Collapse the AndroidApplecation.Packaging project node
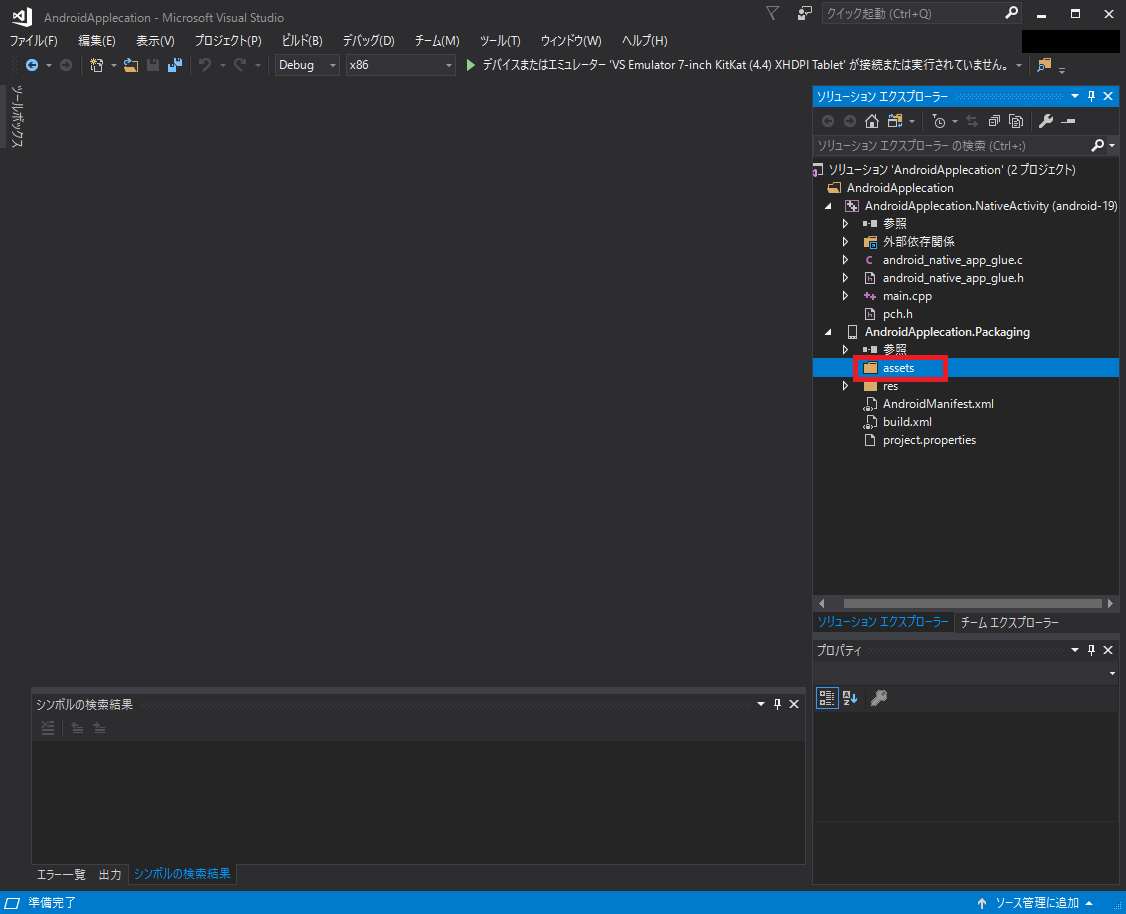 pyautogui.click(x=828, y=332)
